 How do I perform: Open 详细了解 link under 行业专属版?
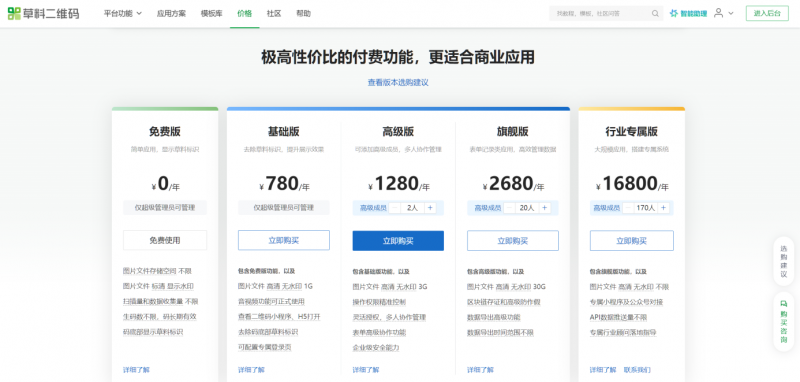pos(603,370)
